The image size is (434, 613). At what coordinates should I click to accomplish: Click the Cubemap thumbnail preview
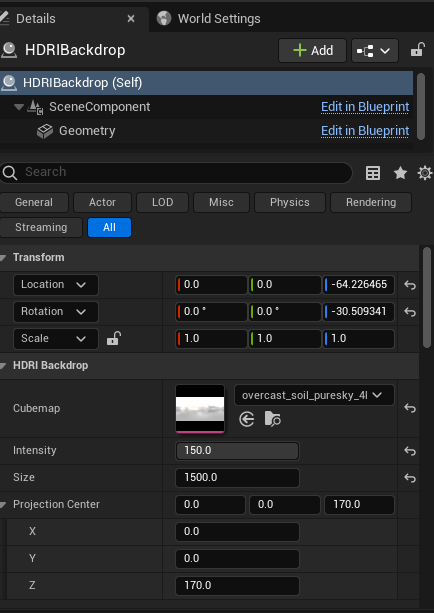pos(200,409)
